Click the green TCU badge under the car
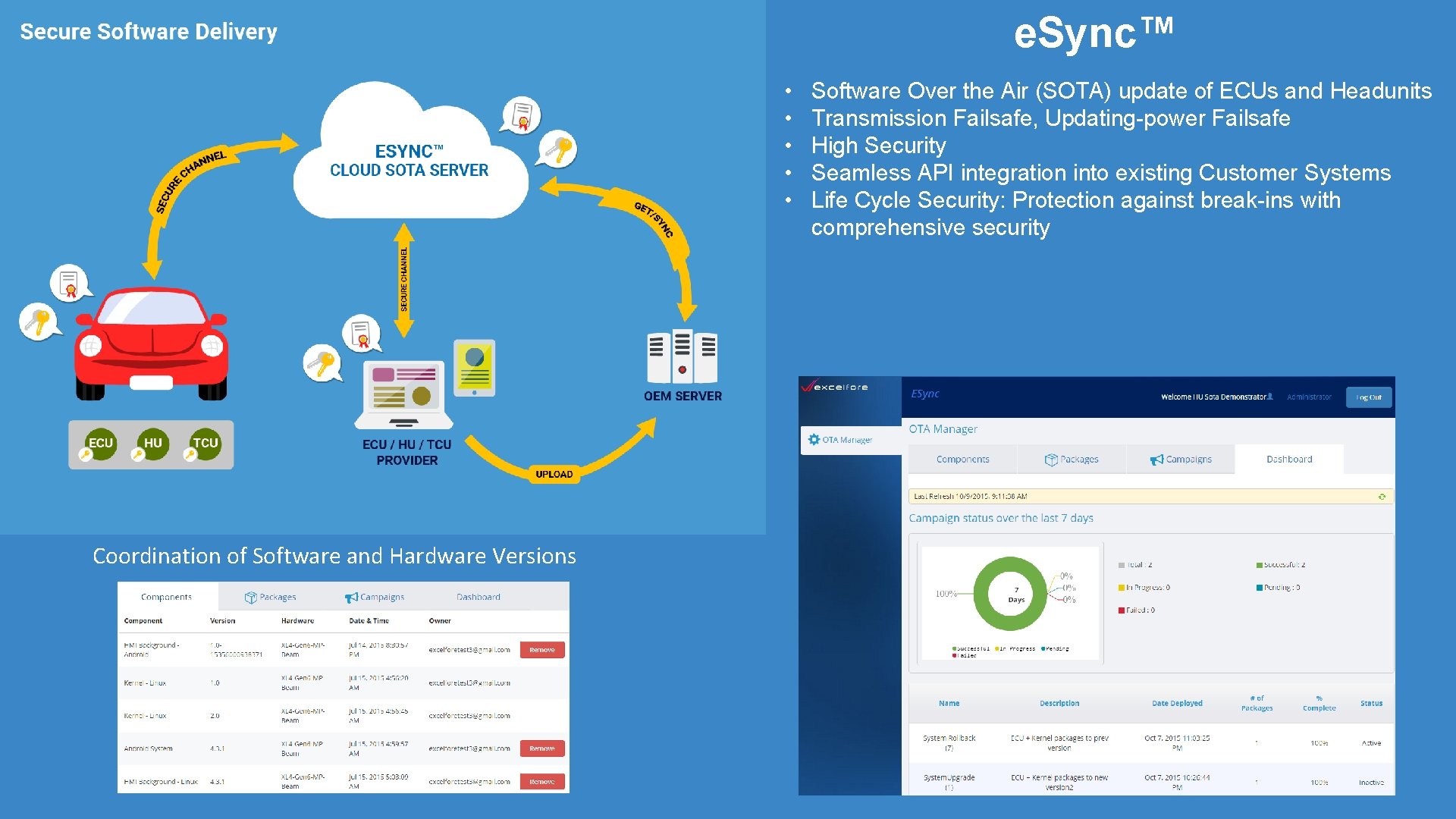Viewport: 1456px width, 819px height. click(205, 444)
